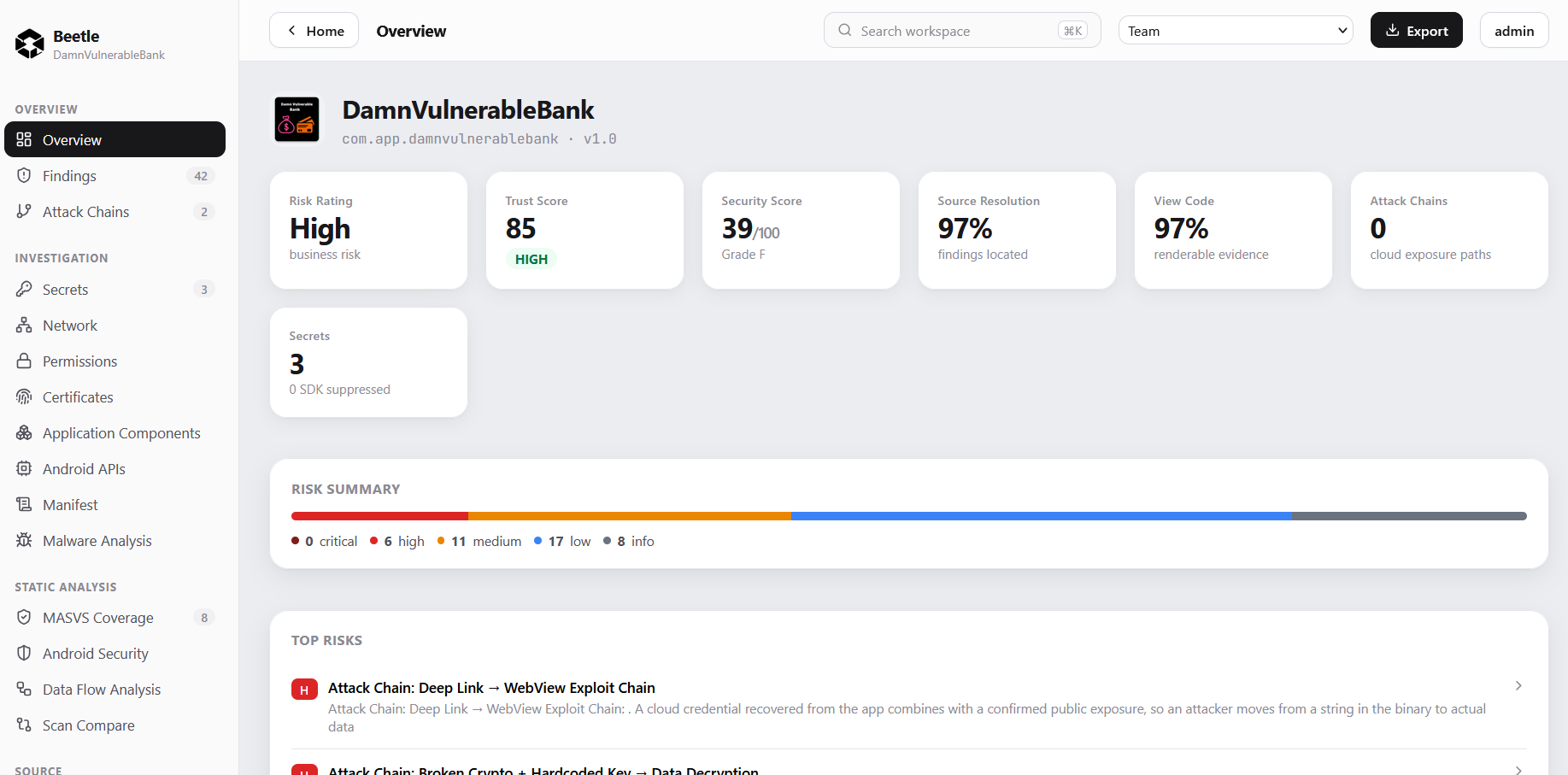Click the ⌘K shortcut badge in search
This screenshot has width=1568, height=775.
tap(1072, 31)
